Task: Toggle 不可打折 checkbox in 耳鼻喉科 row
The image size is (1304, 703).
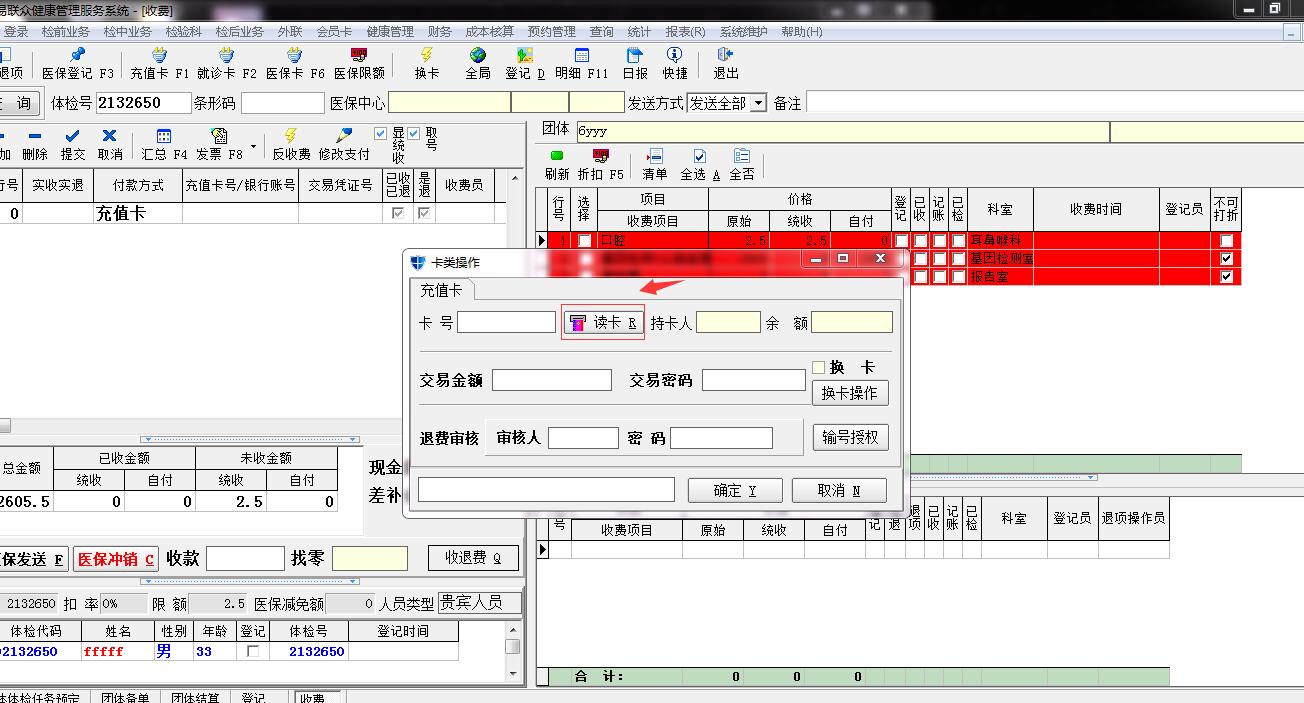Action: click(1226, 241)
